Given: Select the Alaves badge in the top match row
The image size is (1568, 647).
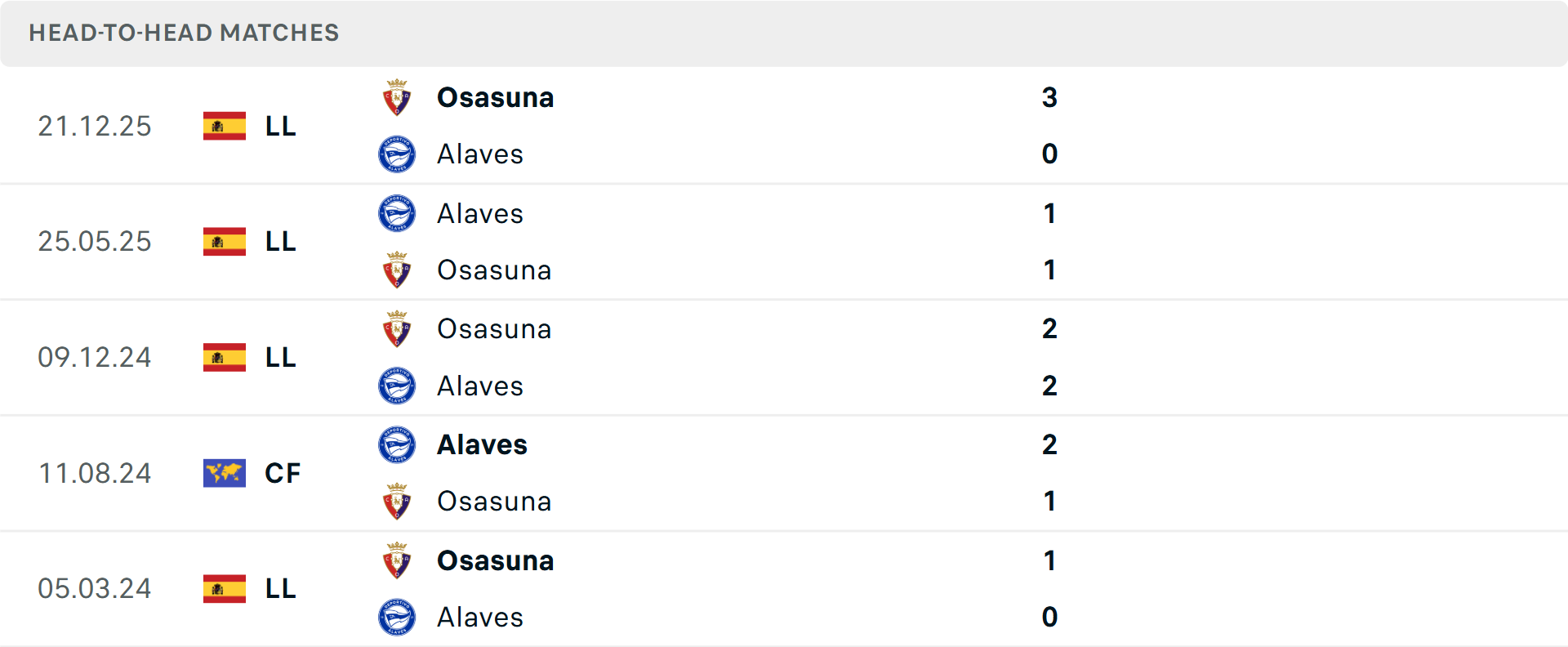Looking at the screenshot, I should coord(397,154).
